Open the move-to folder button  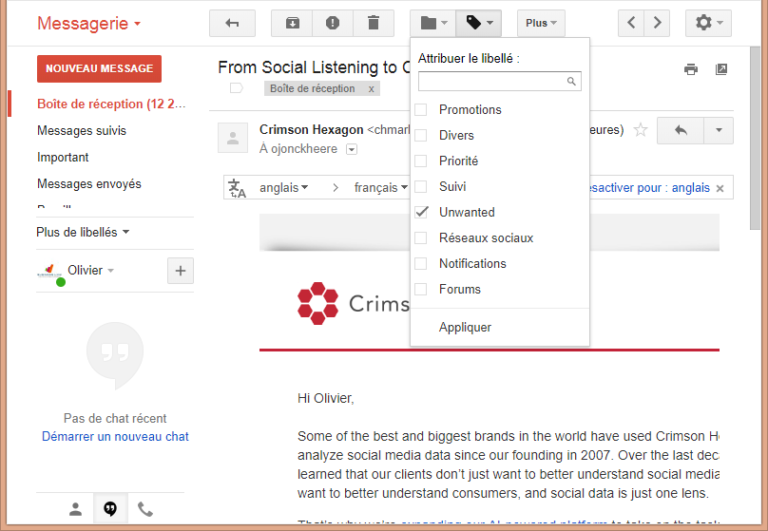(433, 23)
